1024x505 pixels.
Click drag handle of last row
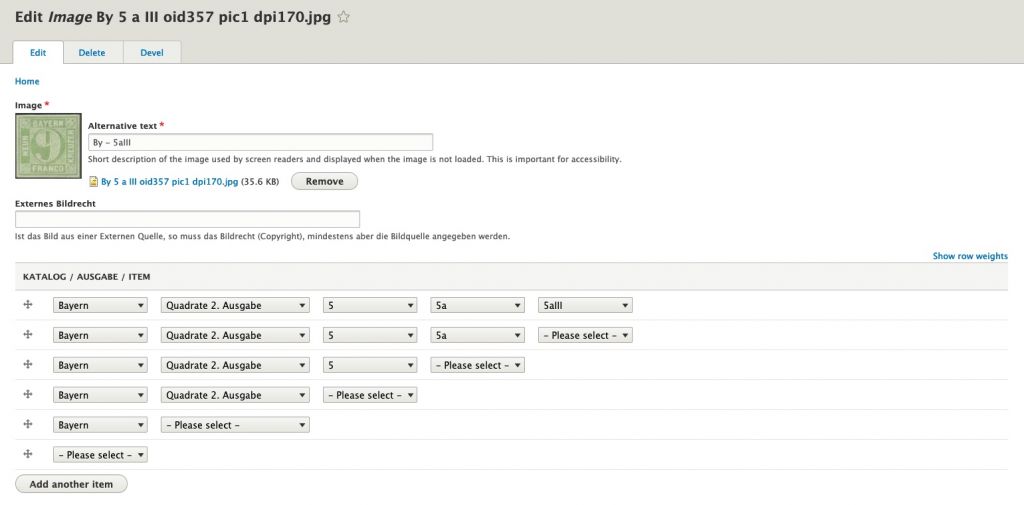coord(28,455)
